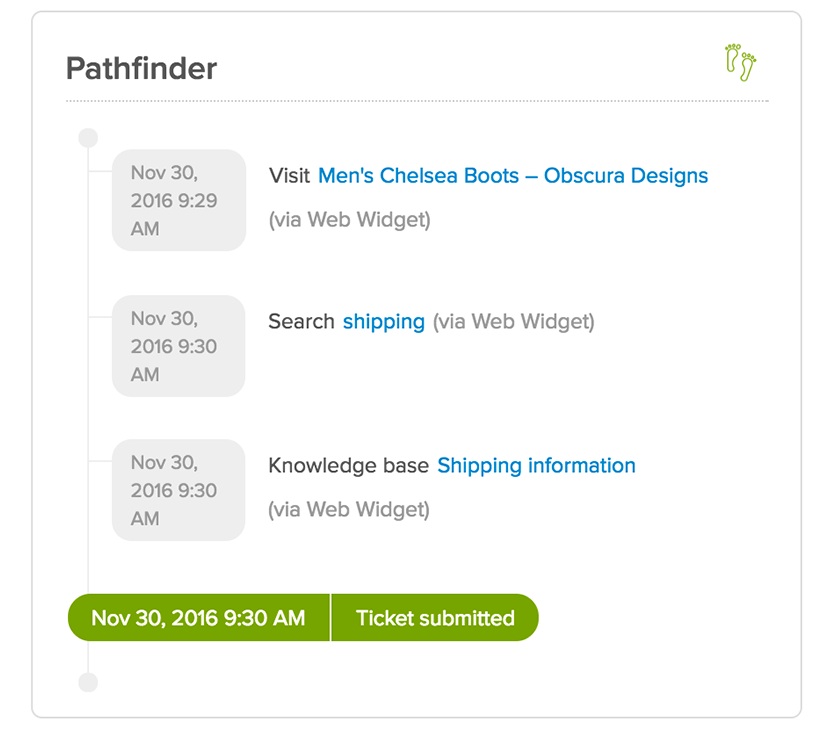Click the Pathfinder heading
The height and width of the screenshot is (729, 830).
[x=141, y=69]
